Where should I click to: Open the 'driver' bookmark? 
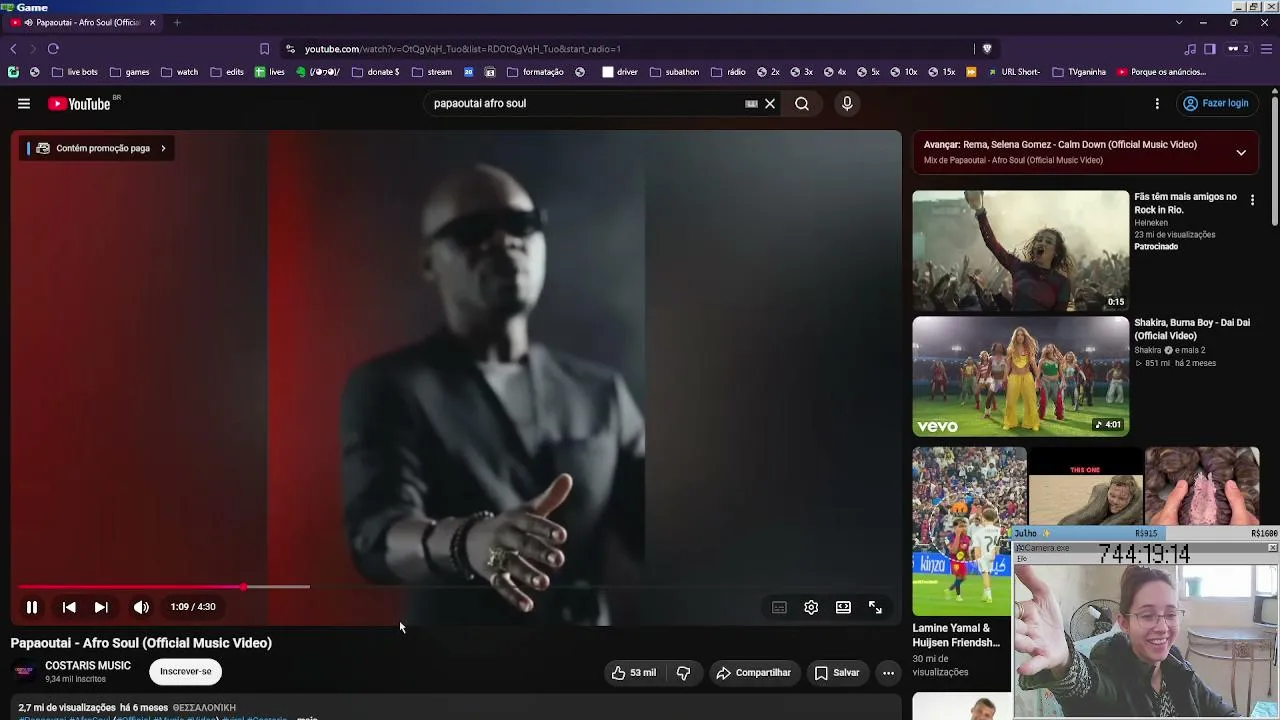click(x=620, y=72)
